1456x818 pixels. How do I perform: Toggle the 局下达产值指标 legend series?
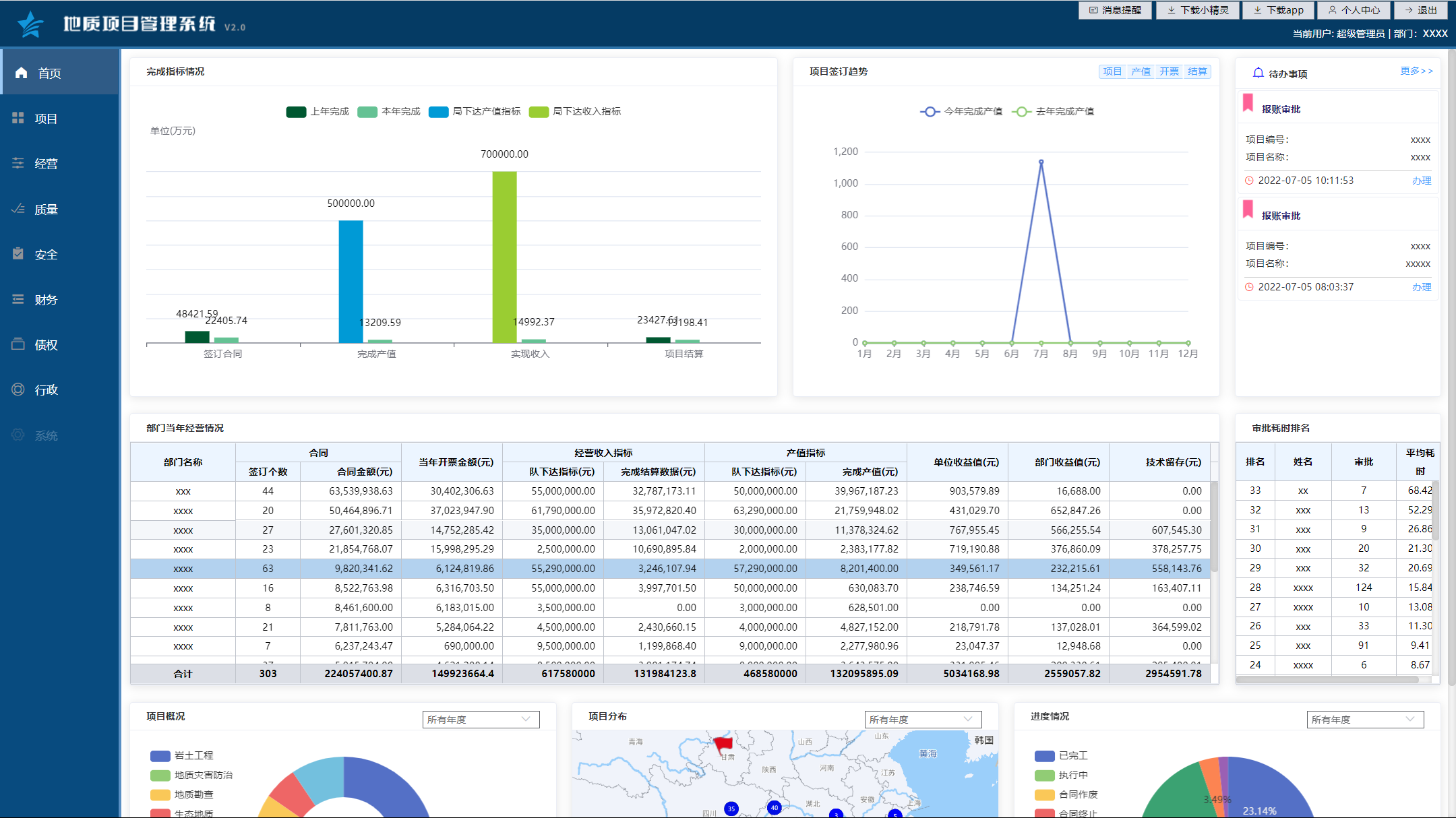pyautogui.click(x=475, y=112)
